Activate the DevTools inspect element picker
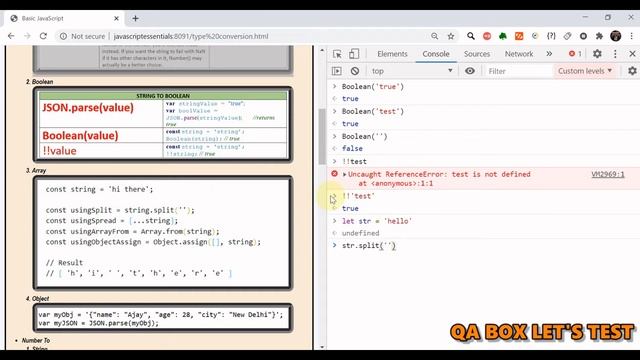The height and width of the screenshot is (360, 640). (x=337, y=54)
